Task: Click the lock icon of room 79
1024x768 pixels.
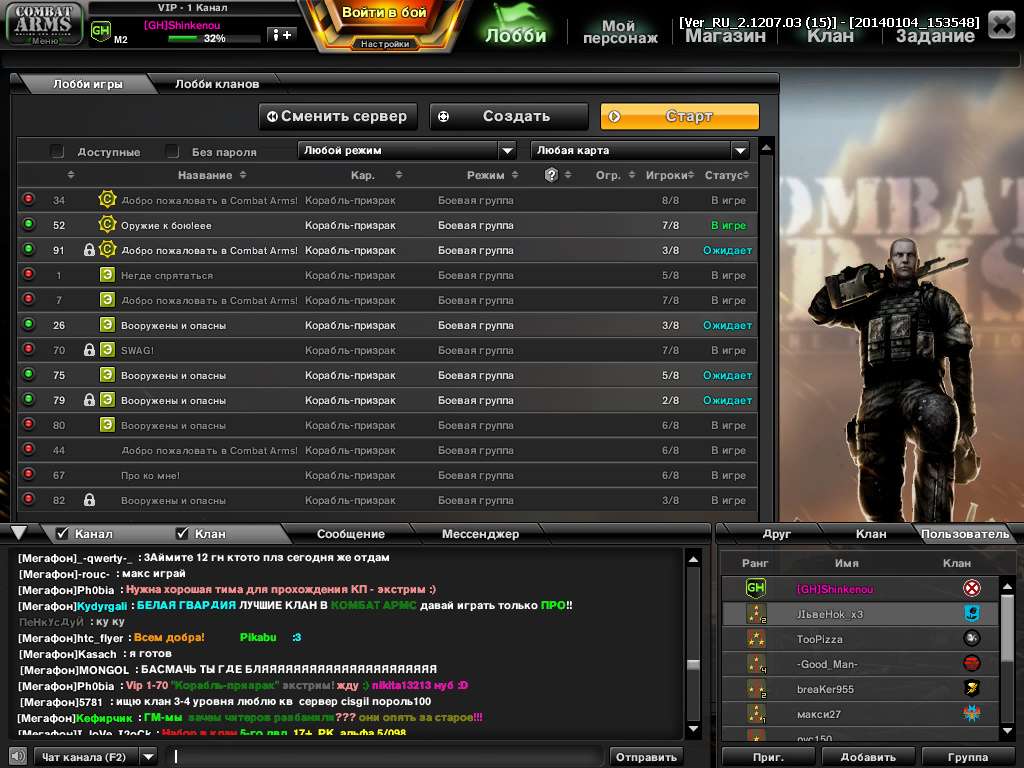Action: (89, 400)
